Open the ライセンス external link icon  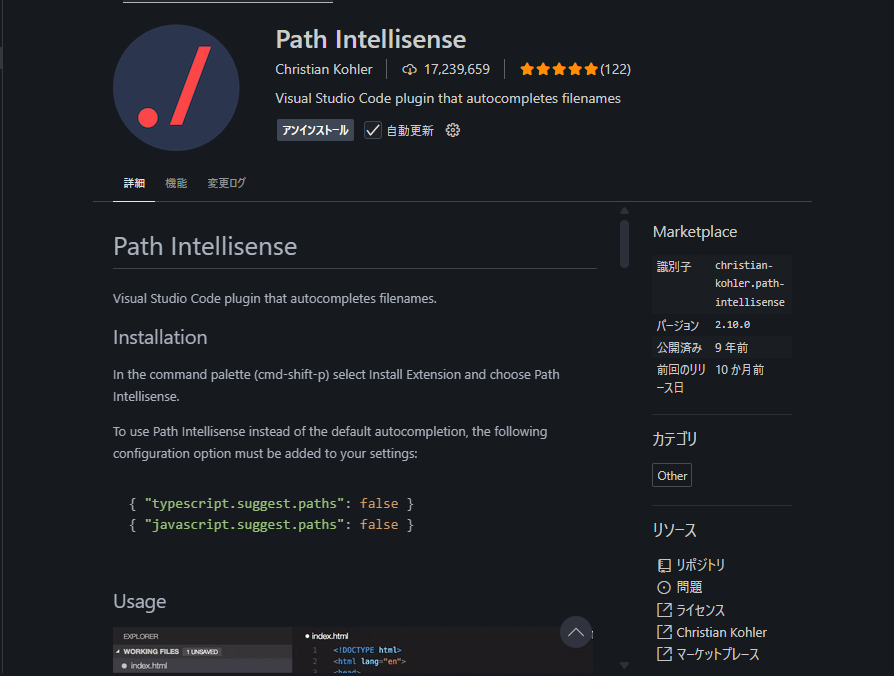tap(663, 609)
